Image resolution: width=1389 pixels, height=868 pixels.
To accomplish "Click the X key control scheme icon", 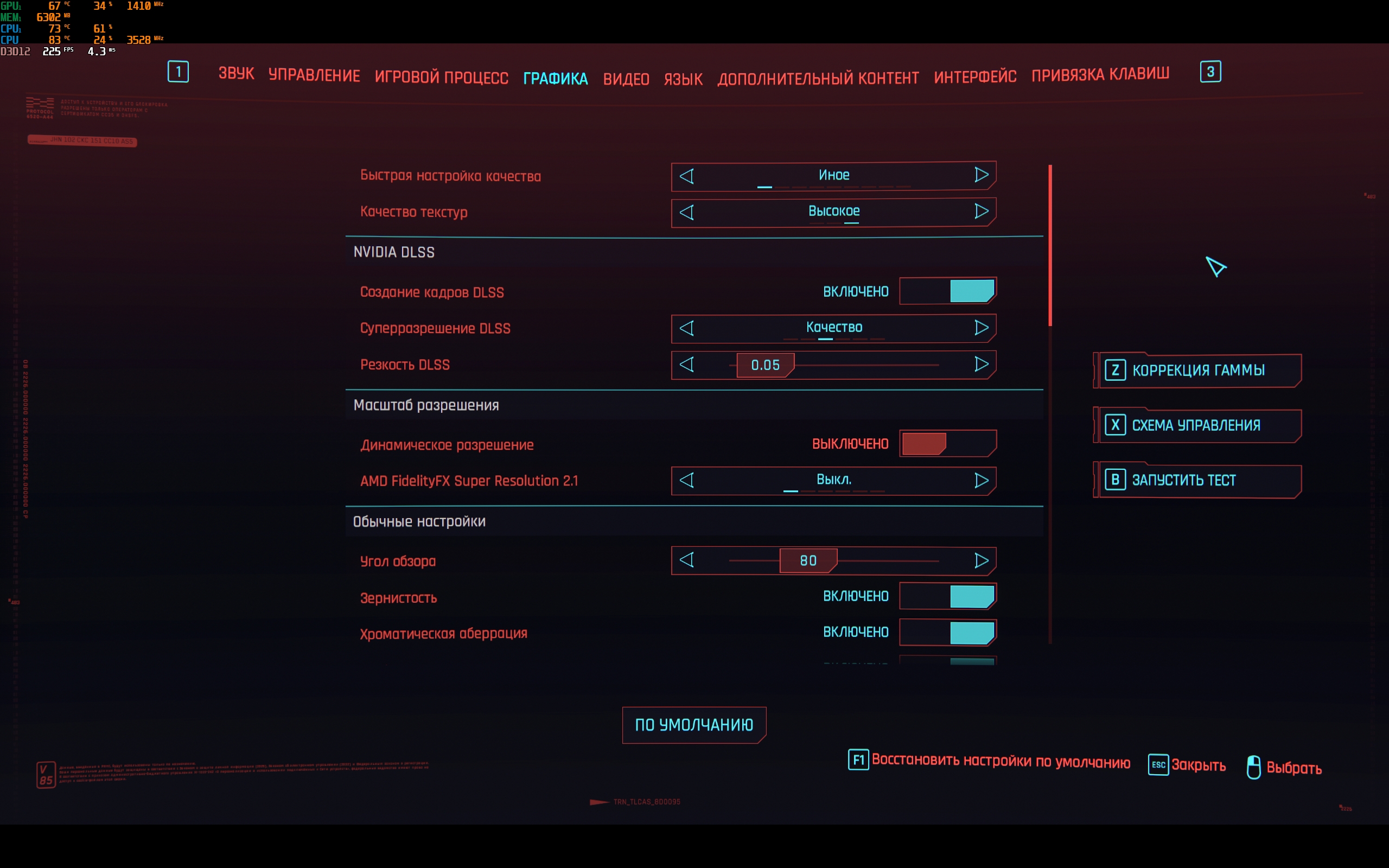I will (x=1114, y=425).
